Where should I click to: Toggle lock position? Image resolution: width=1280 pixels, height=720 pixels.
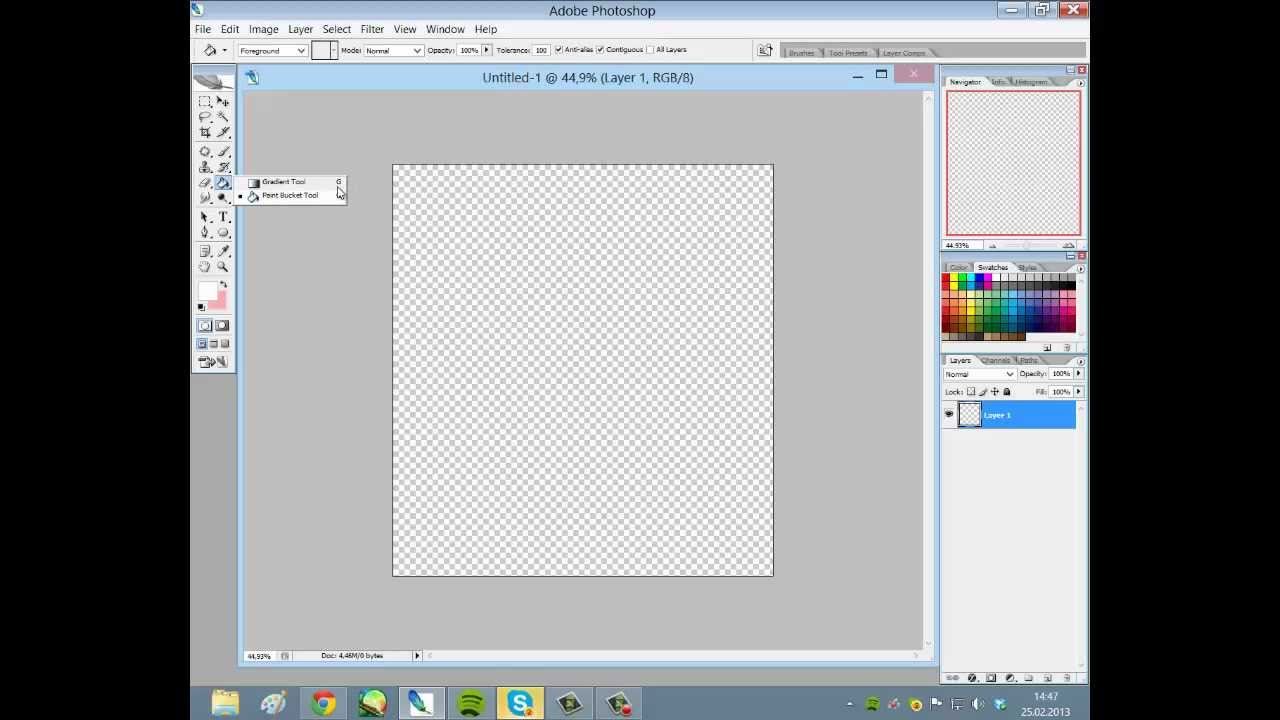995,392
